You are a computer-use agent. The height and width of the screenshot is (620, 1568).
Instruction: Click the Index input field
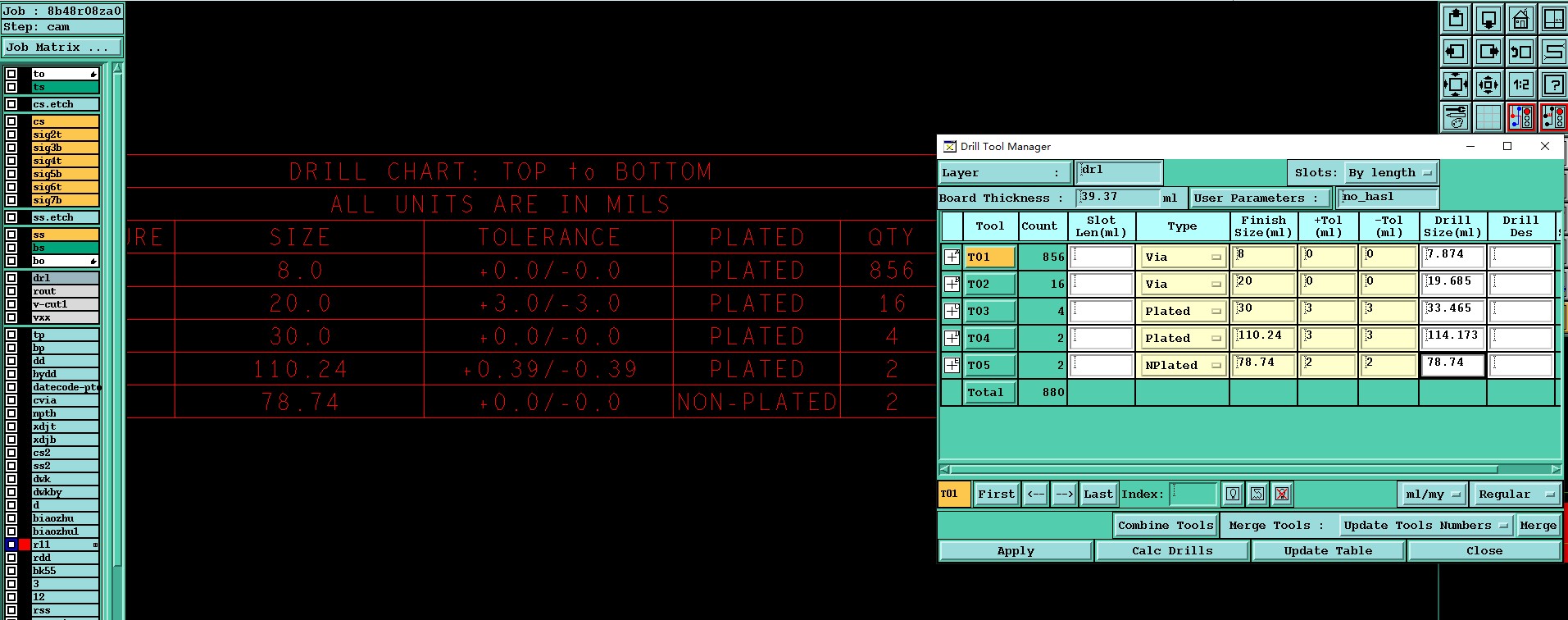(1193, 494)
